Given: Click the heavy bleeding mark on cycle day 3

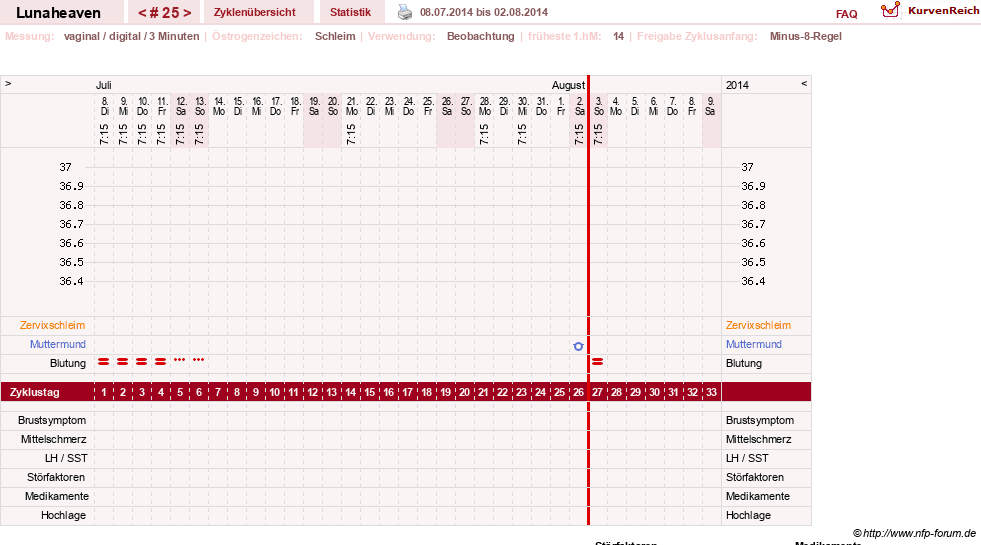Looking at the screenshot, I should (142, 362).
